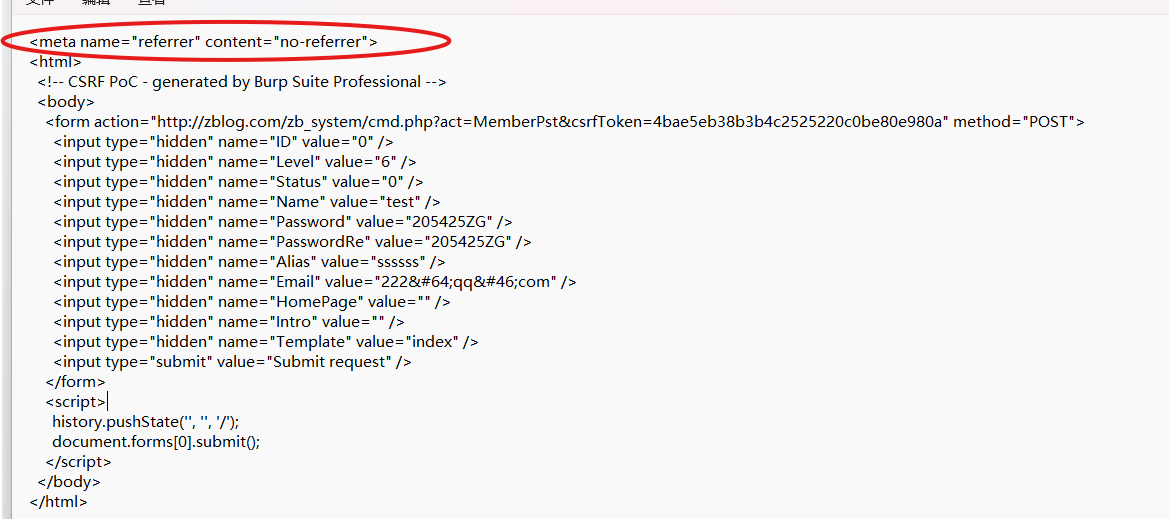Click the closing </script> tag line
The height and width of the screenshot is (519, 1169).
[x=79, y=462]
